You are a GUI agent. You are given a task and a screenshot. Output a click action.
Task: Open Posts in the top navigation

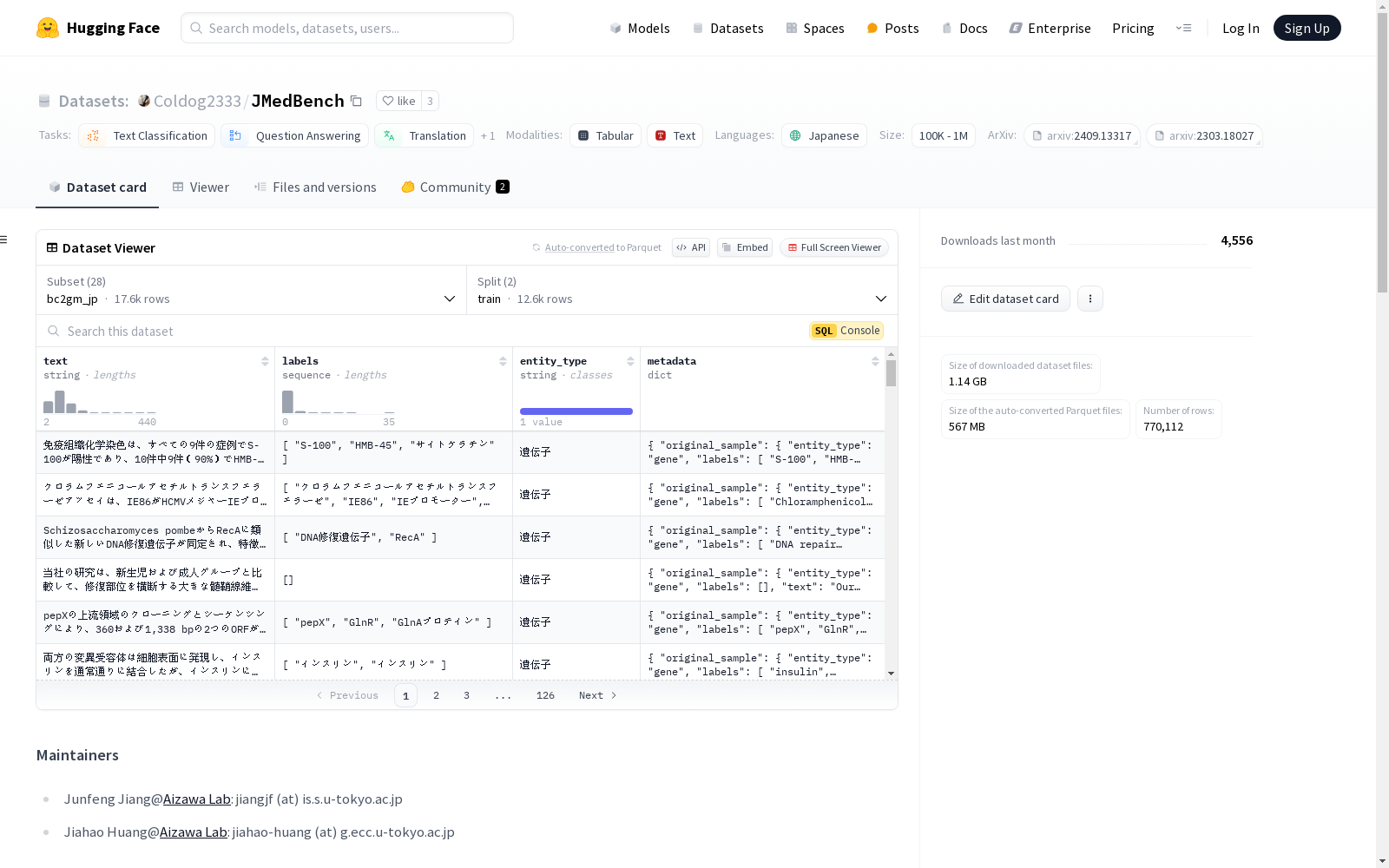click(892, 28)
